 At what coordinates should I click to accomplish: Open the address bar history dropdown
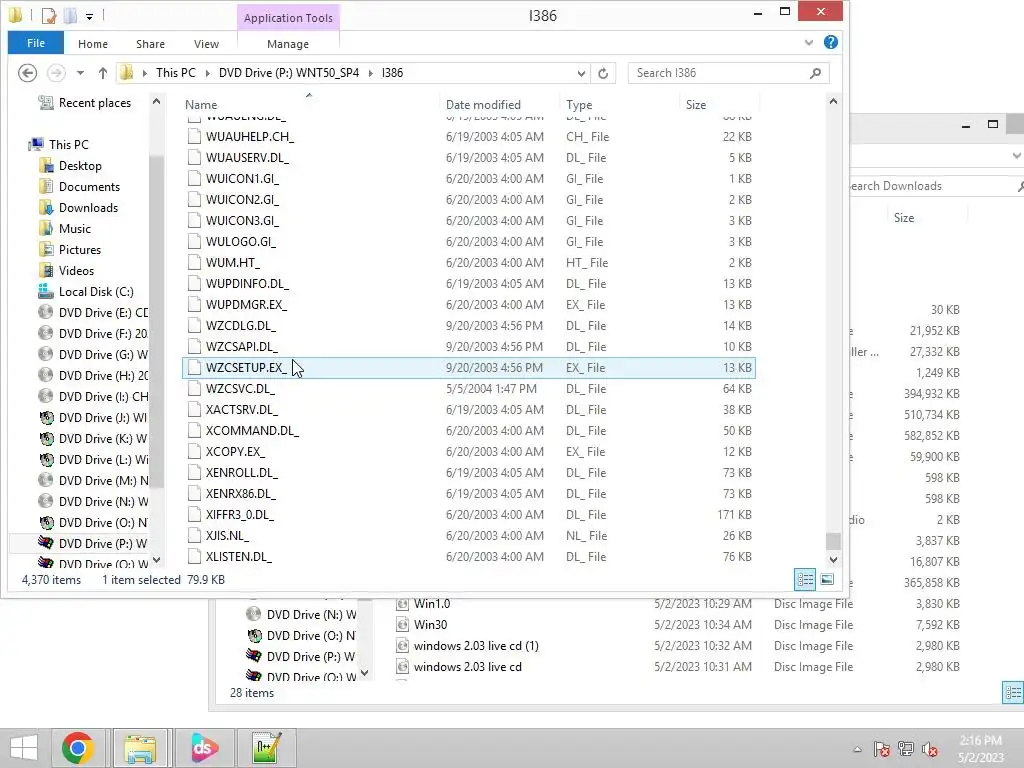pos(581,73)
